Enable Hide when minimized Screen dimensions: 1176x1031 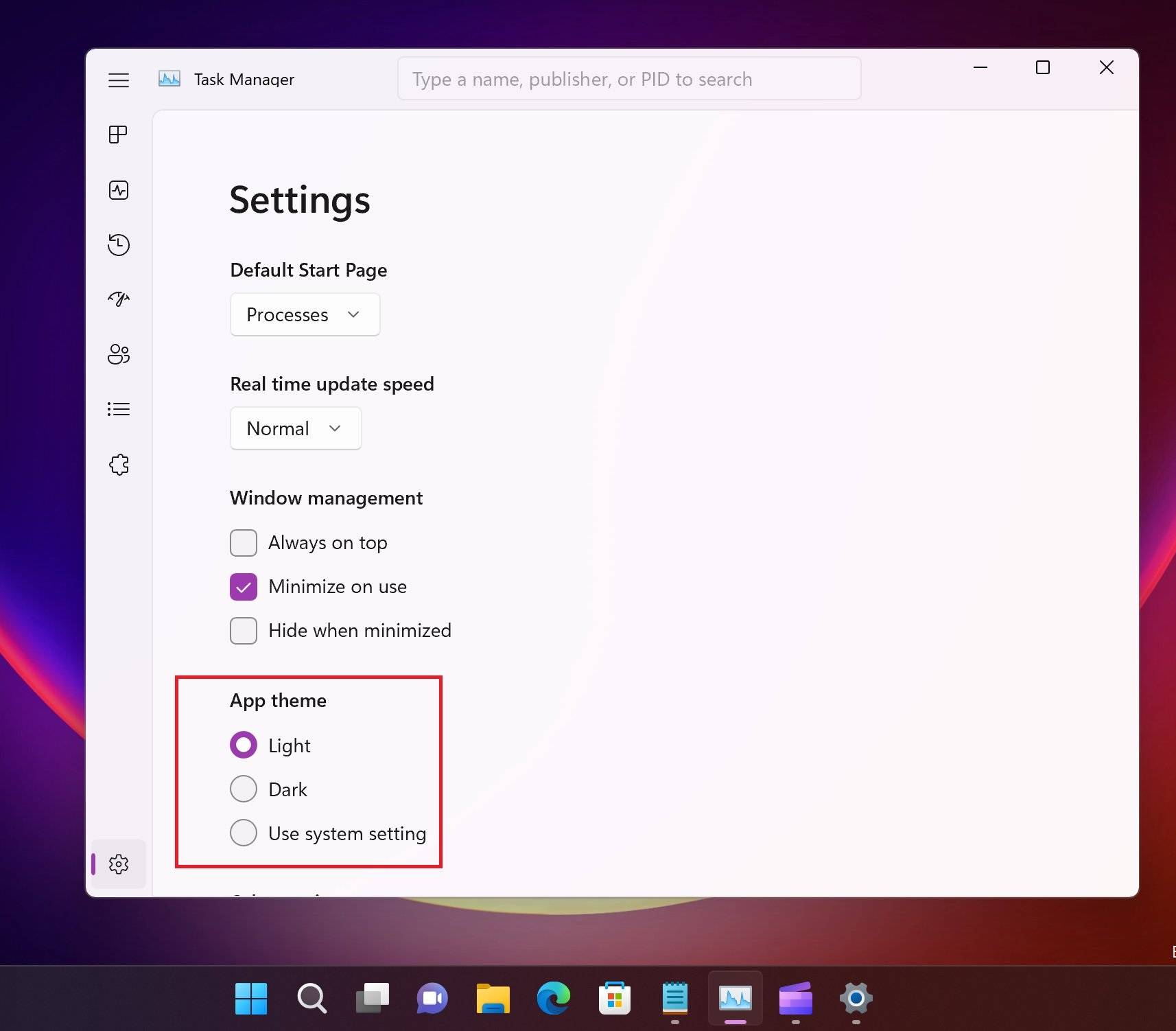point(243,630)
